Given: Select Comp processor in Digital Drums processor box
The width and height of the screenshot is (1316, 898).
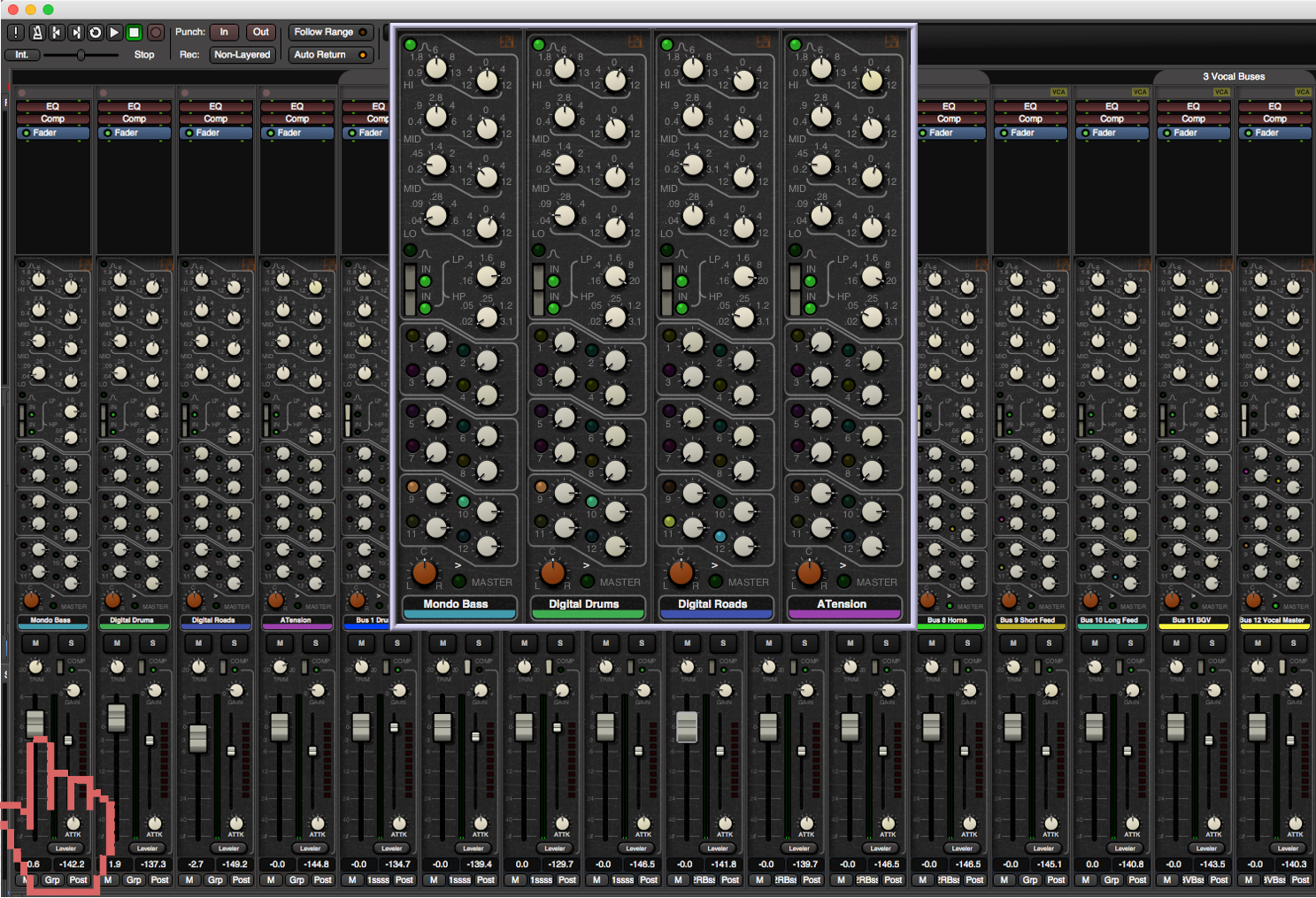Looking at the screenshot, I should 135,119.
